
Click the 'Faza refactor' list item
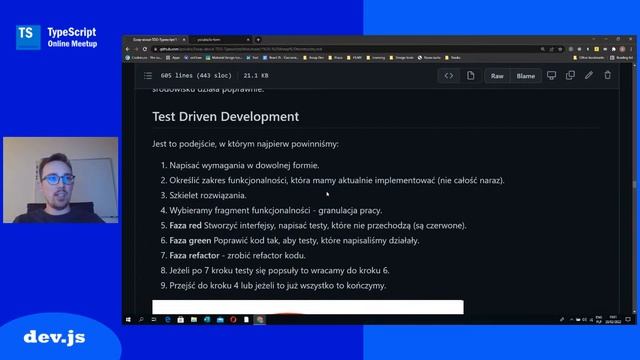pyautogui.click(x=237, y=256)
